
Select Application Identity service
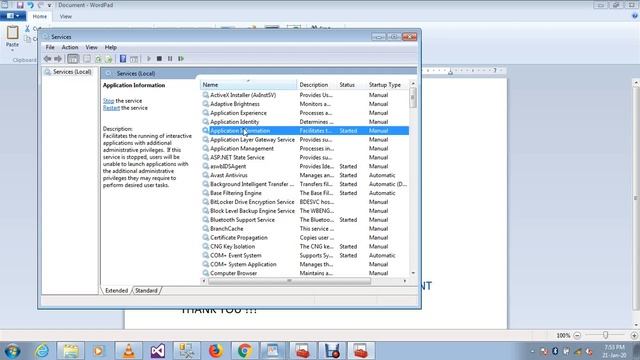(x=305, y=122)
